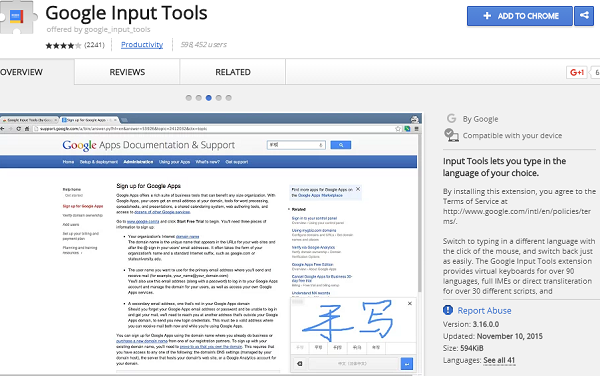Click the Compatible with your device icon
The height and width of the screenshot is (376, 600).
[x=452, y=135]
